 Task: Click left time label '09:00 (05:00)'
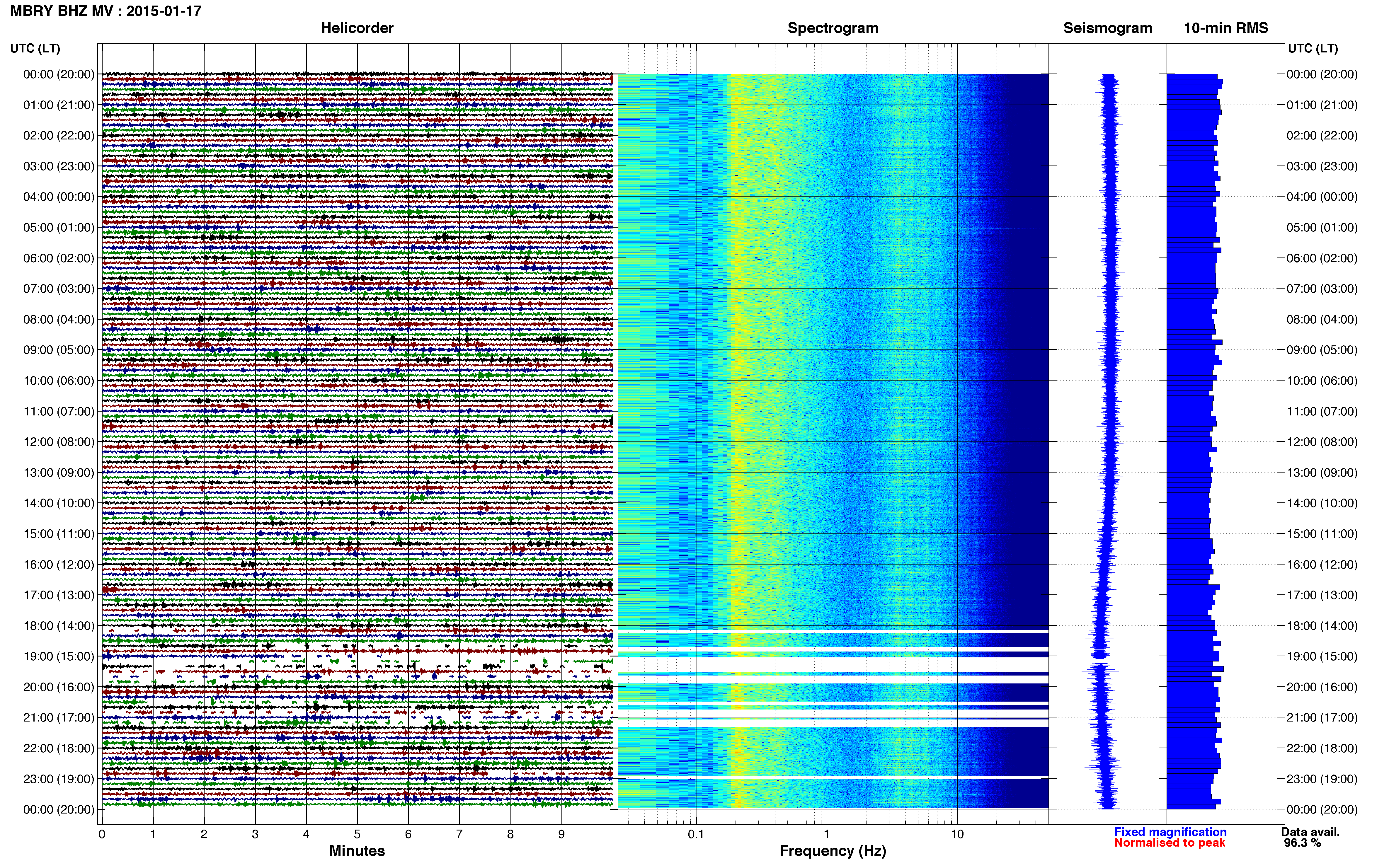pos(59,350)
